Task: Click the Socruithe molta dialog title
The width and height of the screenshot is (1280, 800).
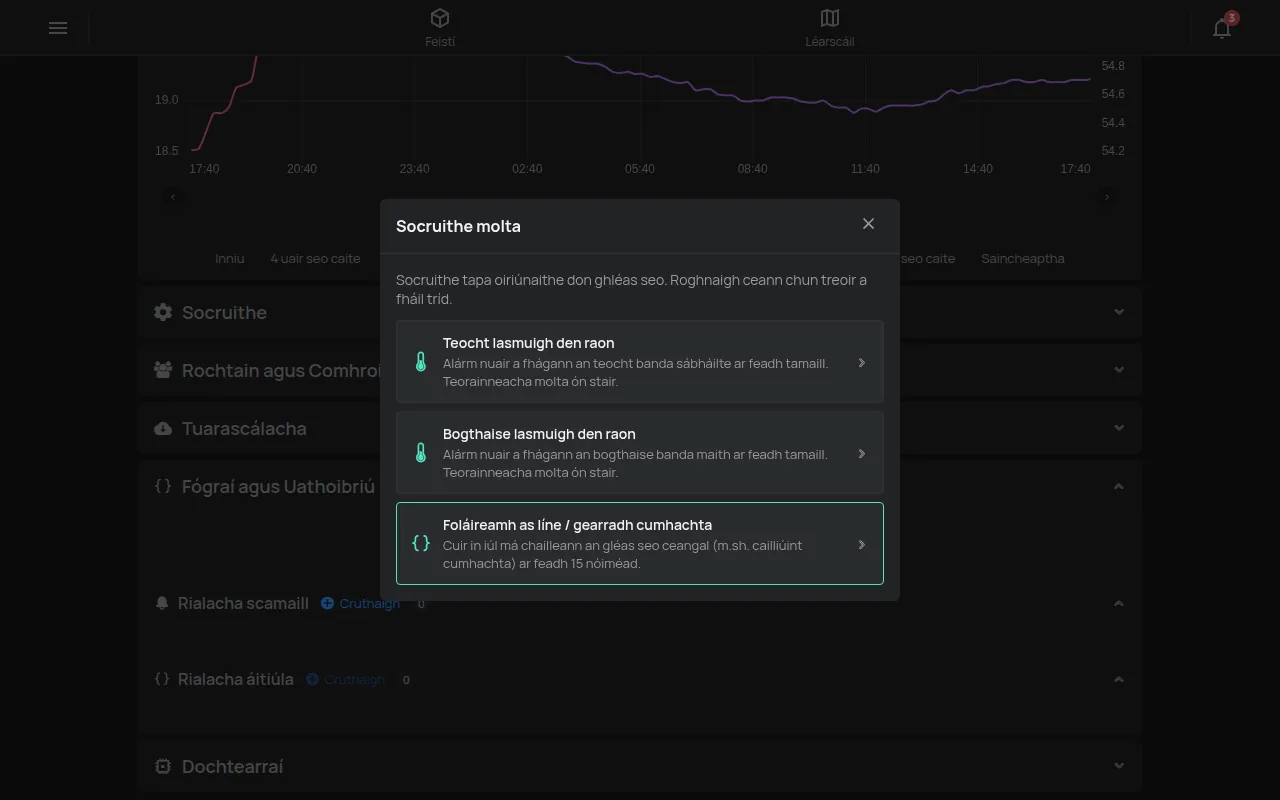Action: [458, 226]
